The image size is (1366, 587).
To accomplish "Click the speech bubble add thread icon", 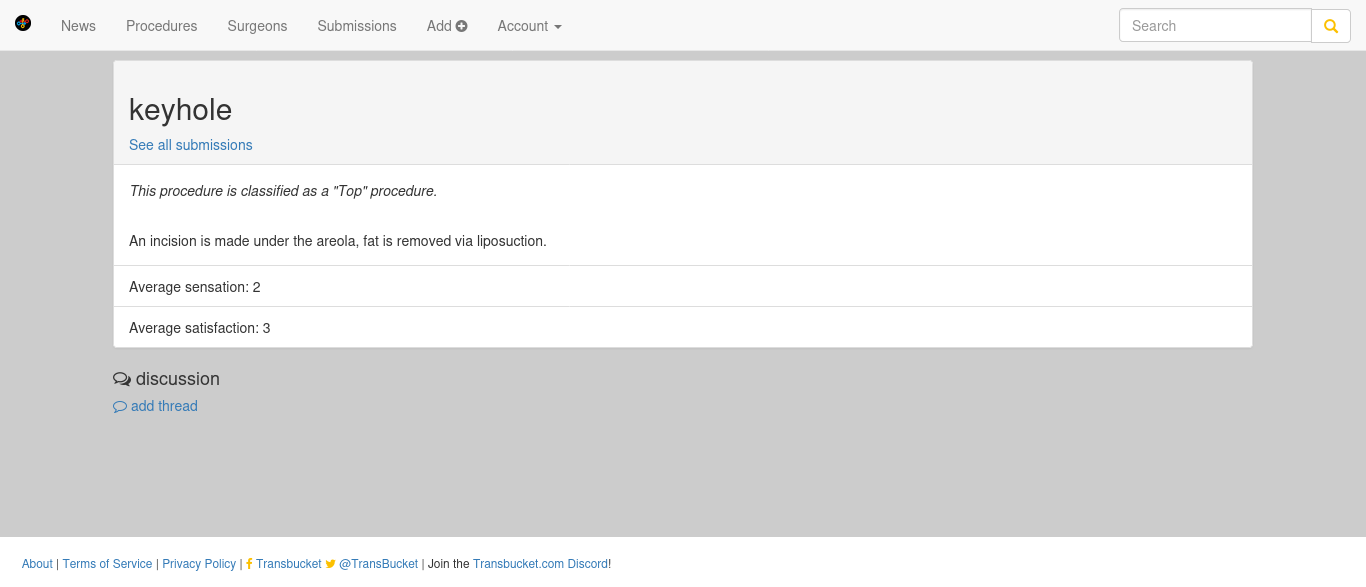I will 120,407.
